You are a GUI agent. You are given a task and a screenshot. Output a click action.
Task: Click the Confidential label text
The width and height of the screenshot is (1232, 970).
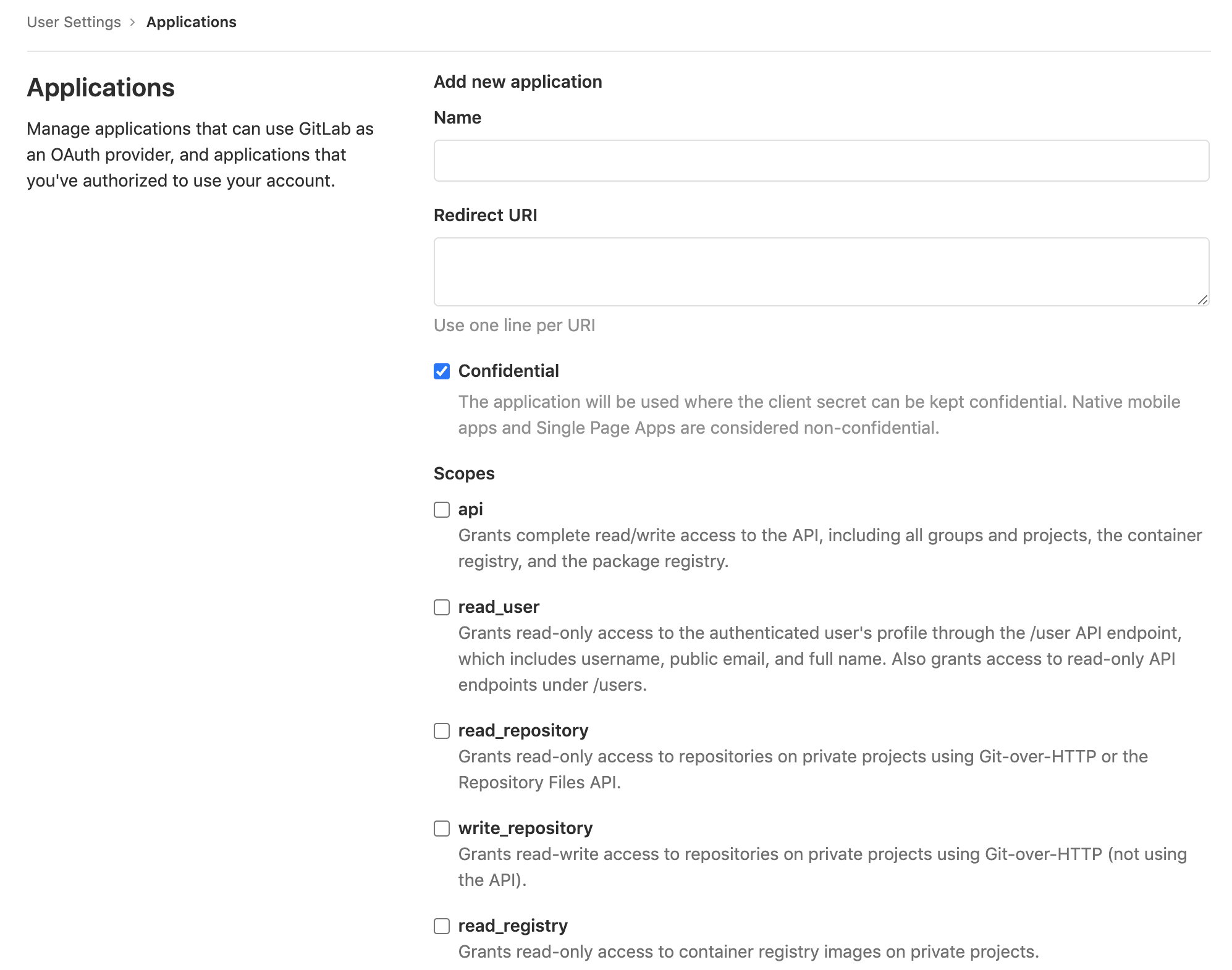[508, 371]
